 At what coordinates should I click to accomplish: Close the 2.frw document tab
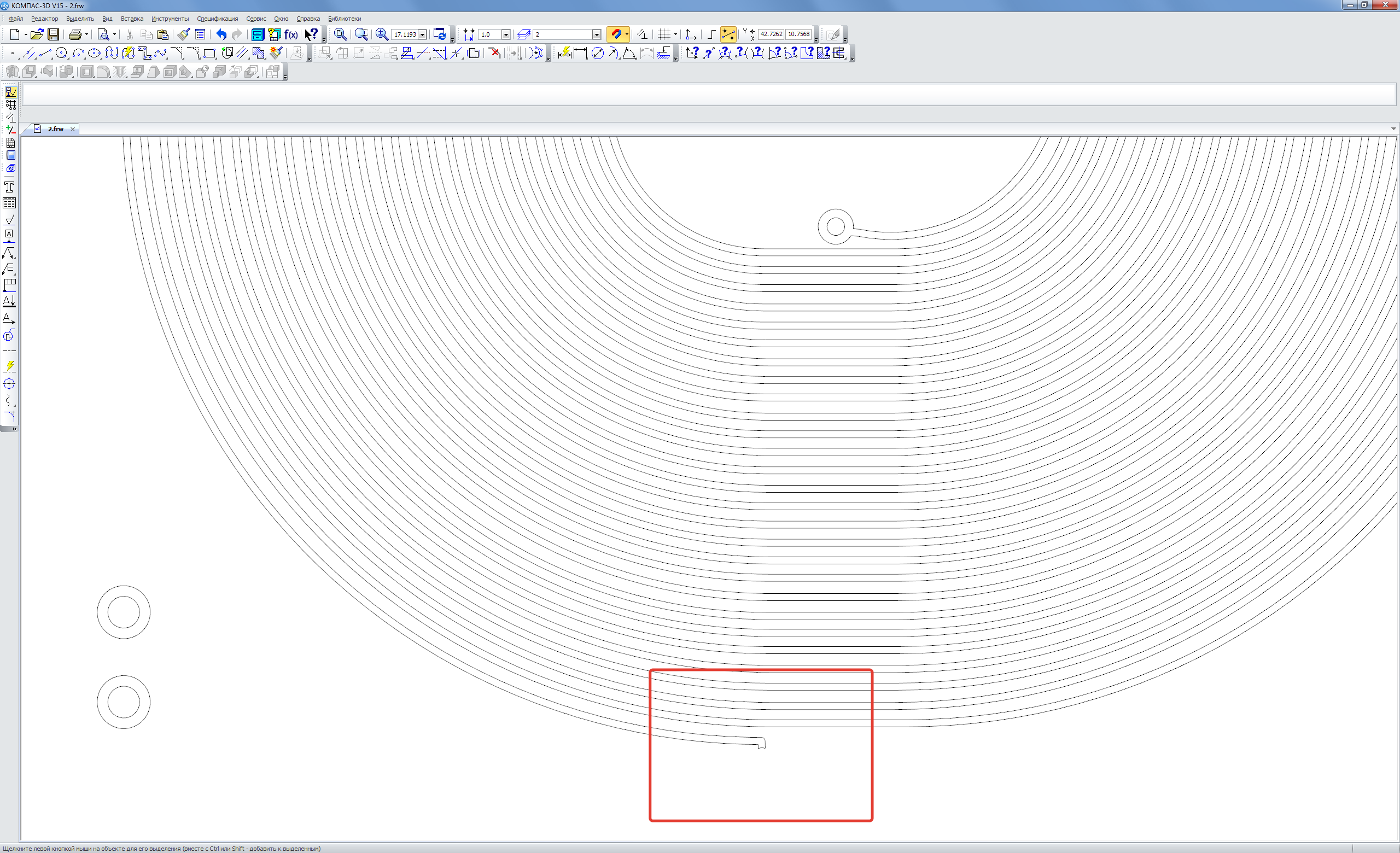pos(73,130)
